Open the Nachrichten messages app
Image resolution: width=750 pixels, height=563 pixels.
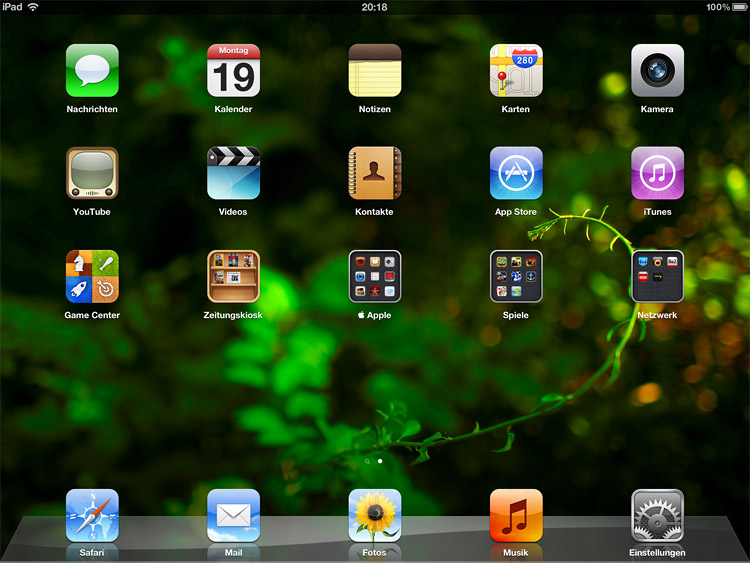point(92,70)
